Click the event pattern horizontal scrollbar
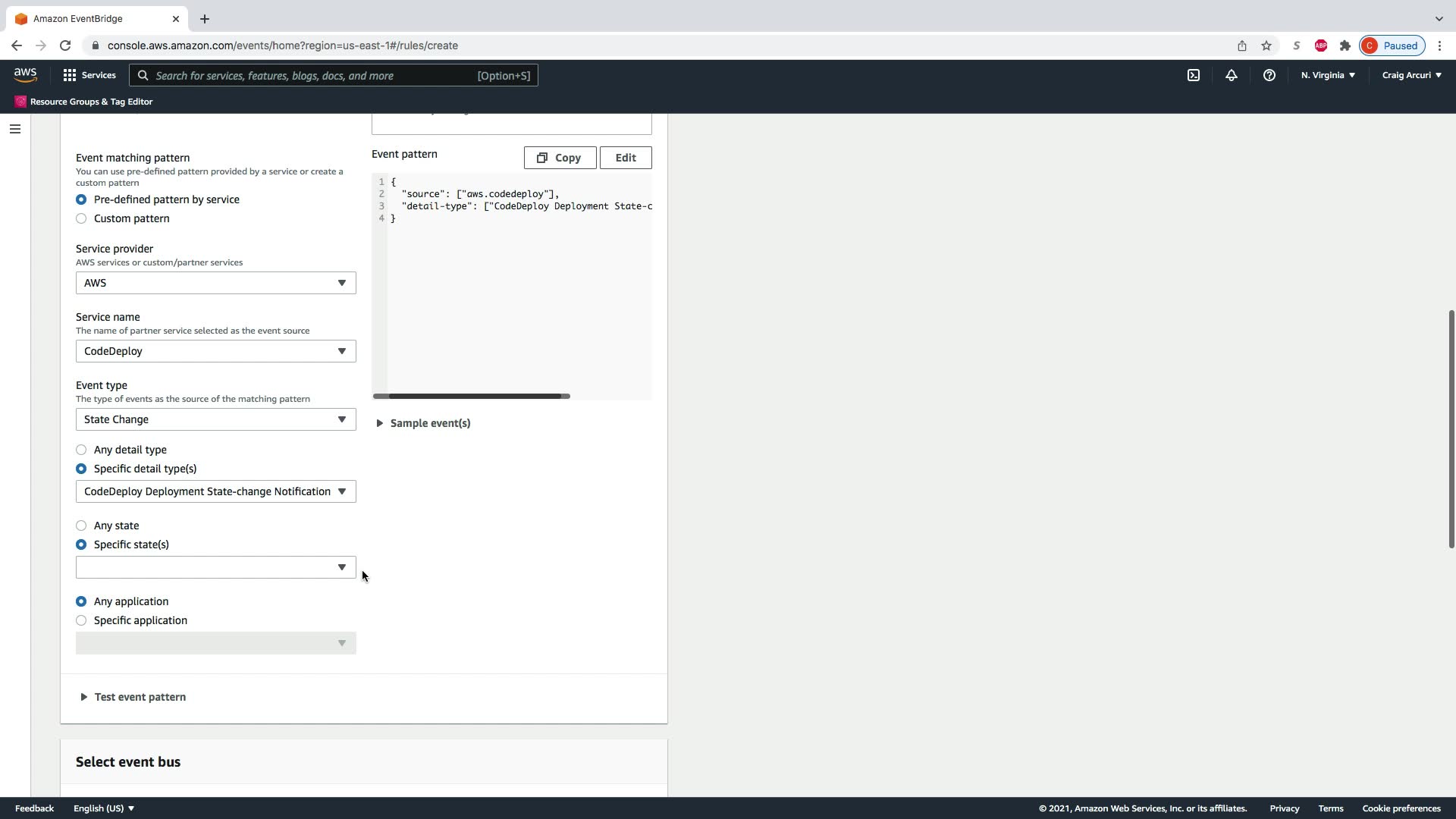The height and width of the screenshot is (819, 1456). point(471,396)
